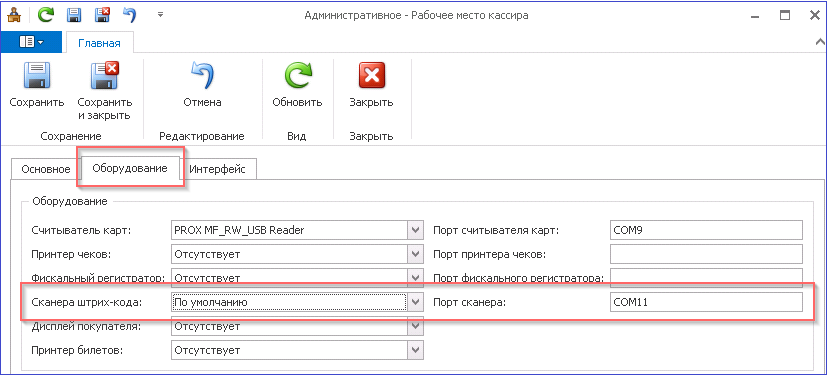This screenshot has height=375, width=827.
Task: Click the green refresh icon in quick access bar
Action: point(46,15)
